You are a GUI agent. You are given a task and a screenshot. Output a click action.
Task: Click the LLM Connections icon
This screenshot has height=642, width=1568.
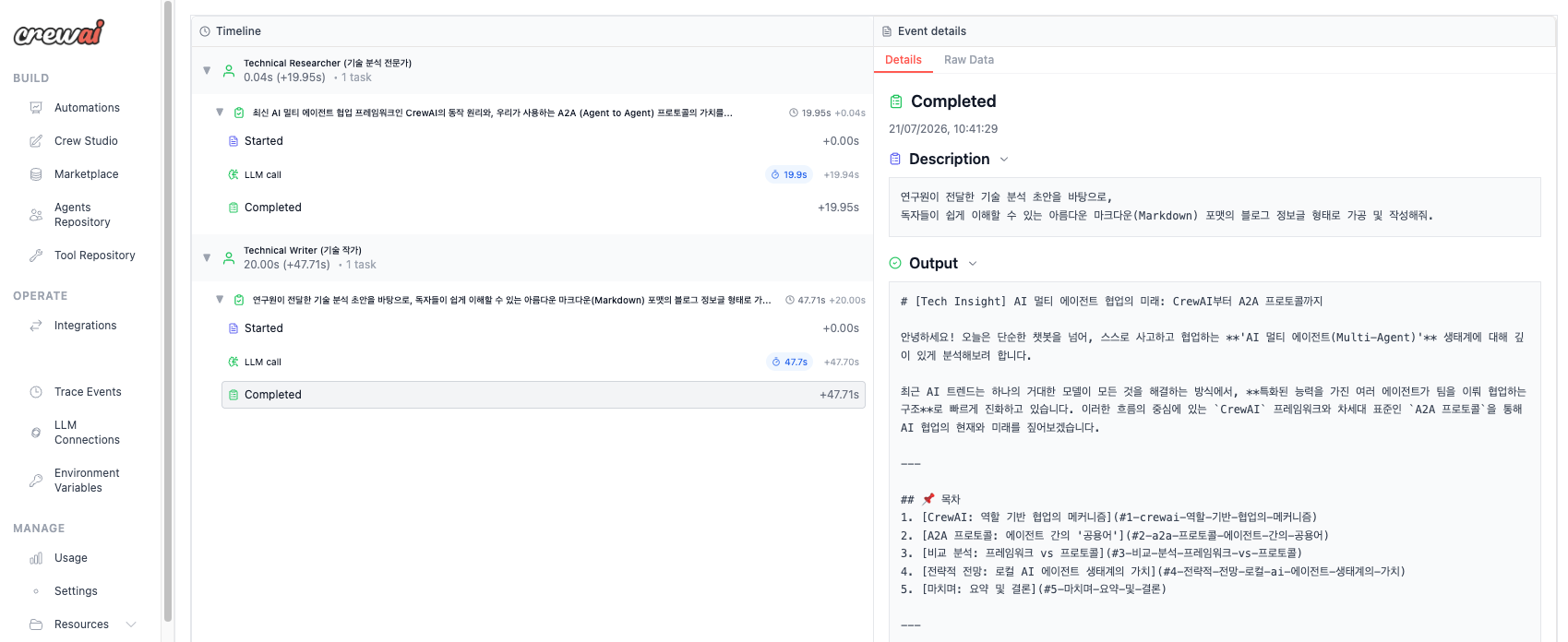coord(36,433)
